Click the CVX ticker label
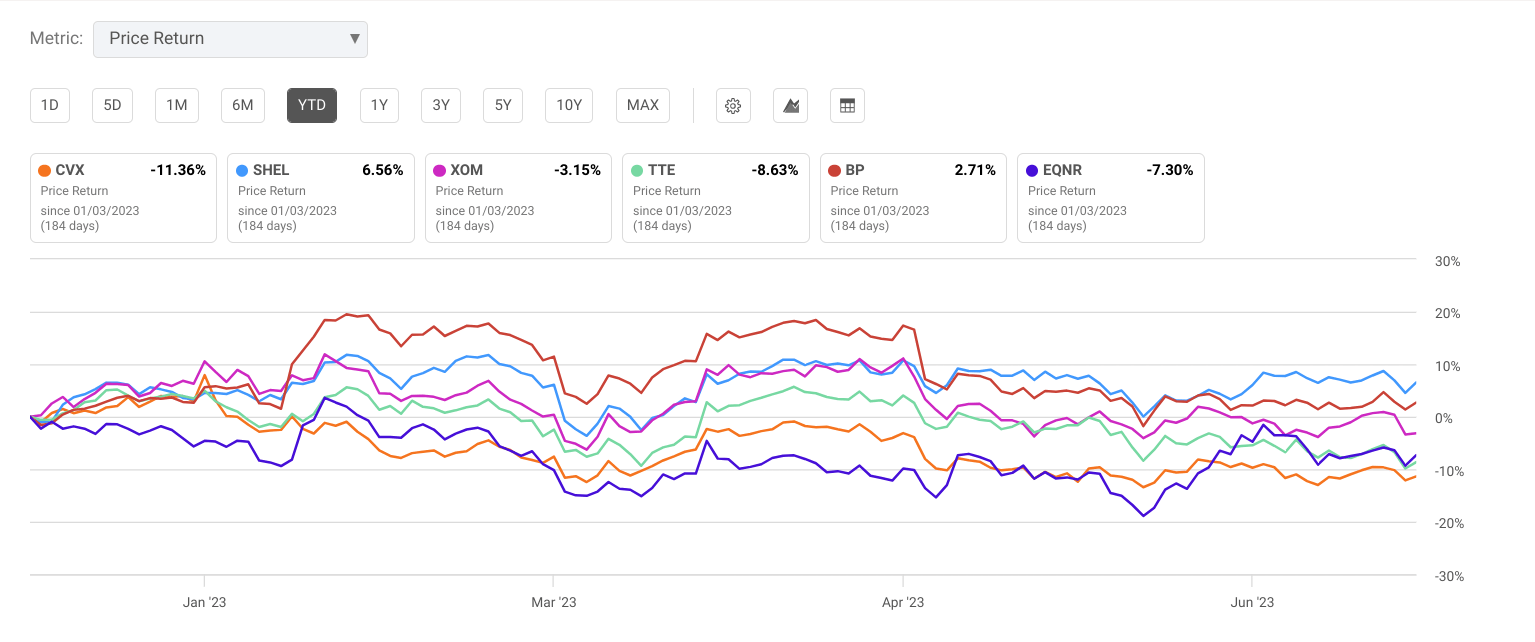 point(70,170)
